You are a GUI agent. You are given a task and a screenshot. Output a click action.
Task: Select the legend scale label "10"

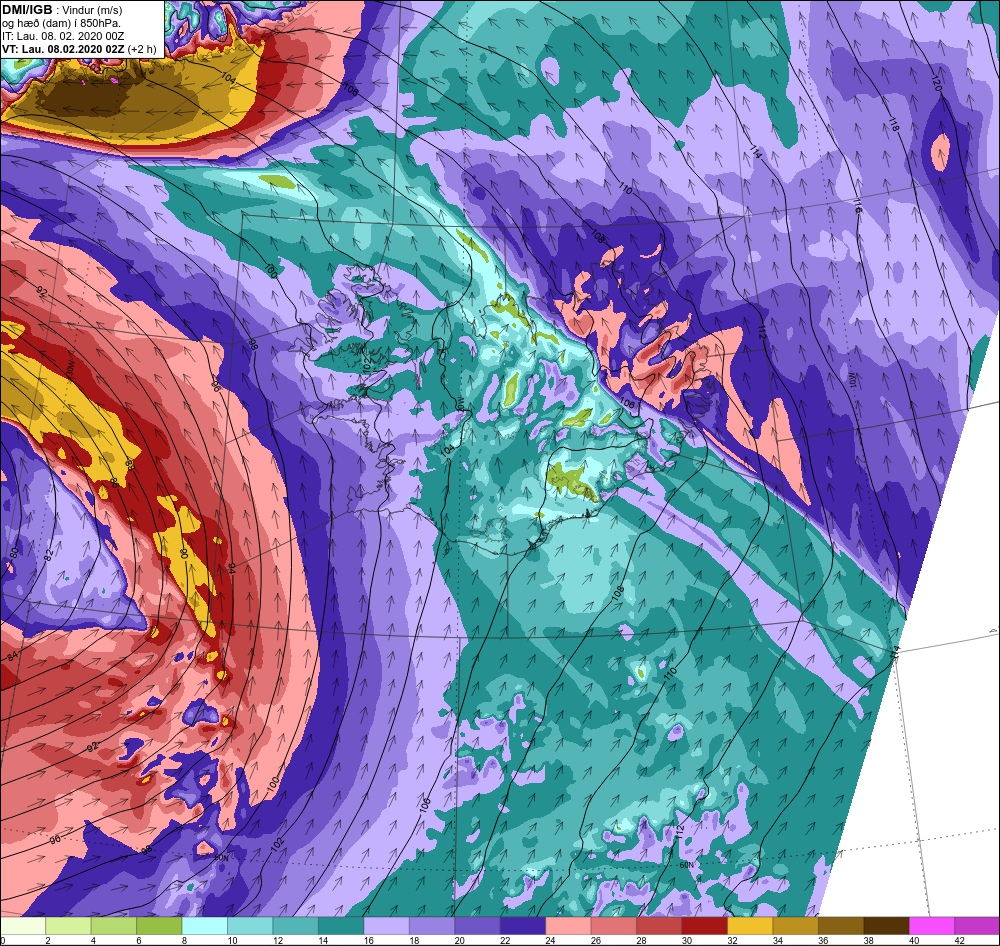pyautogui.click(x=232, y=940)
